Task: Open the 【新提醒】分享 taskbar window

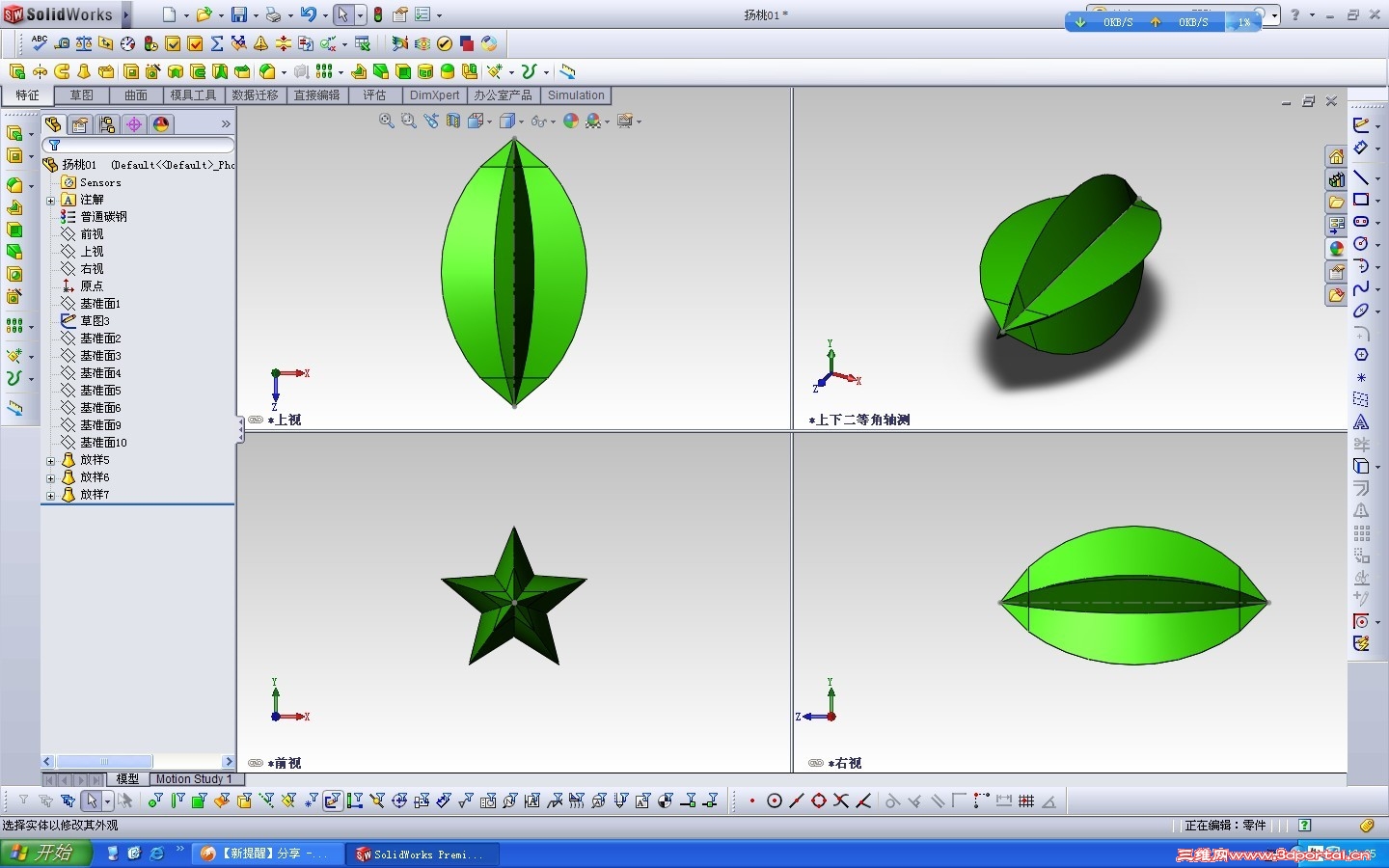Action: click(x=267, y=854)
